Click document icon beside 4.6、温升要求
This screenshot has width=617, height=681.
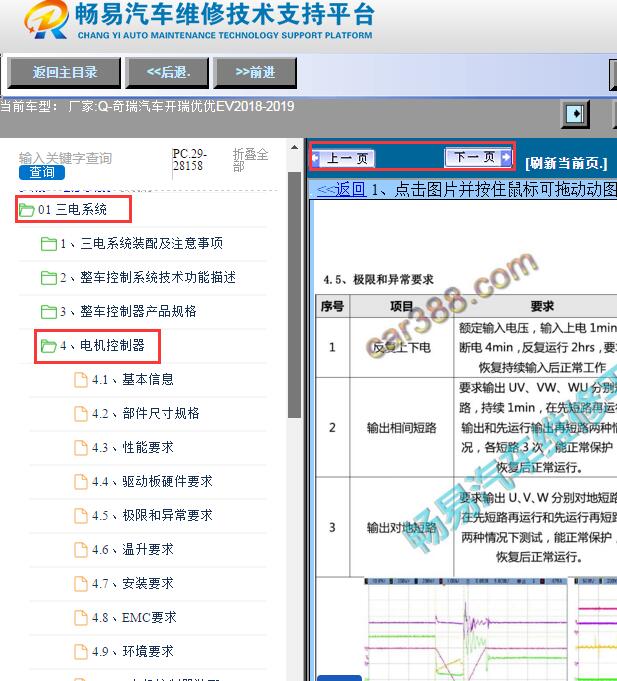81,549
